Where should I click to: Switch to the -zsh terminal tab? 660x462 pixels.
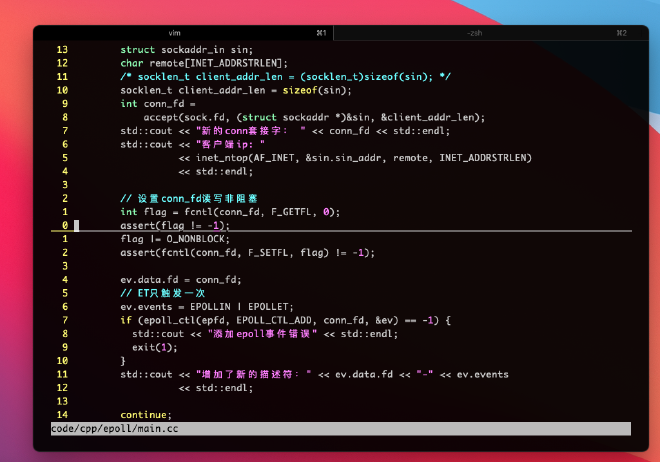click(491, 33)
